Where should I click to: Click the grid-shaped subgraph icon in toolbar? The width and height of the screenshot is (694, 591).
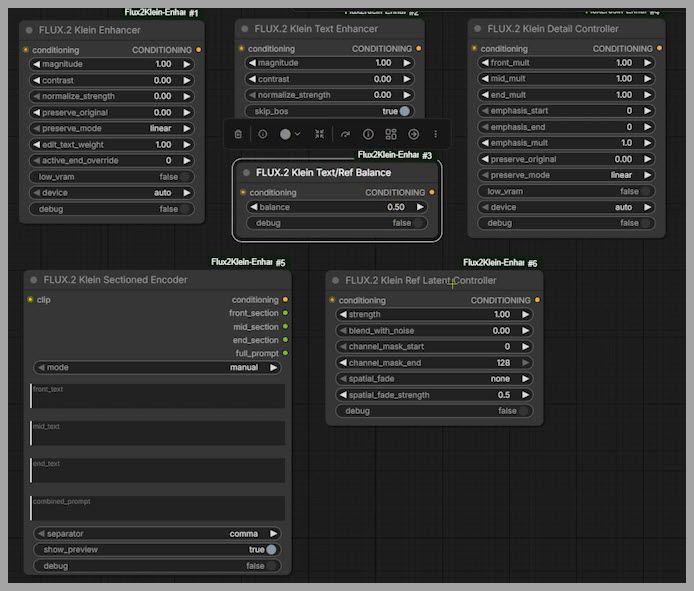click(x=391, y=133)
